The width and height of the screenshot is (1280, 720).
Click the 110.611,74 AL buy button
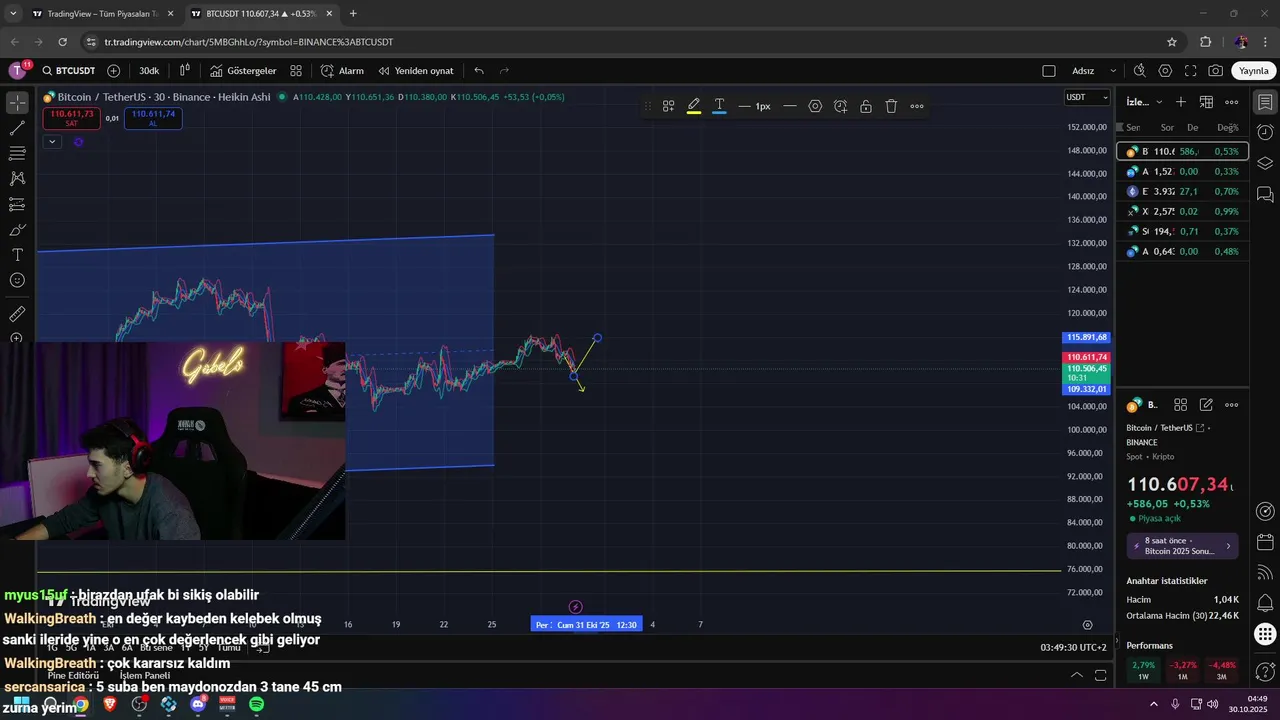coord(153,118)
